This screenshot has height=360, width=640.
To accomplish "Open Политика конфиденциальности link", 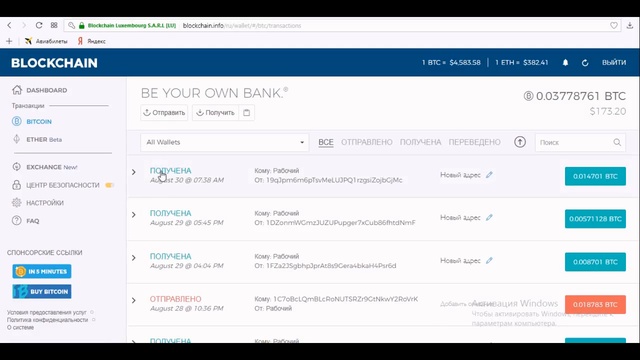I will click(x=47, y=320).
